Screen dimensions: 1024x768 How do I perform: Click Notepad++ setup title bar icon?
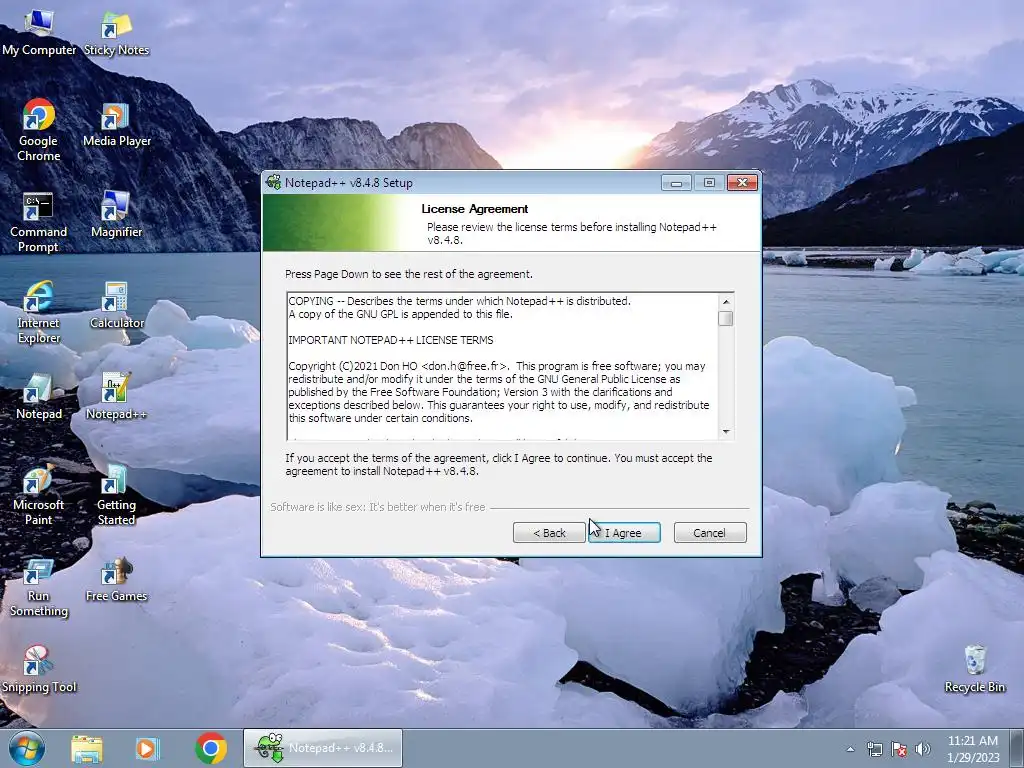pos(274,183)
